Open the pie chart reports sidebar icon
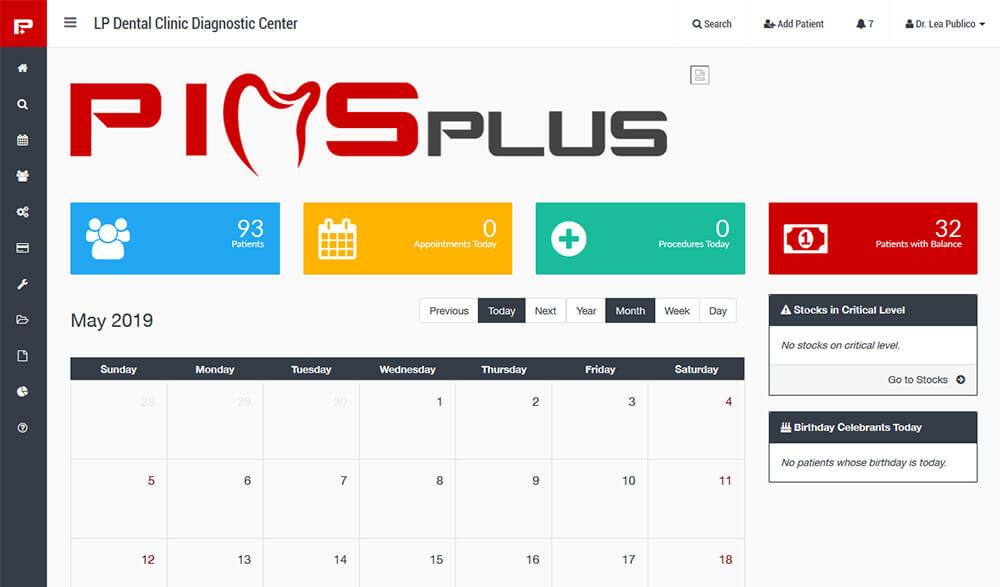Viewport: 1000px width, 587px height. tap(22, 392)
